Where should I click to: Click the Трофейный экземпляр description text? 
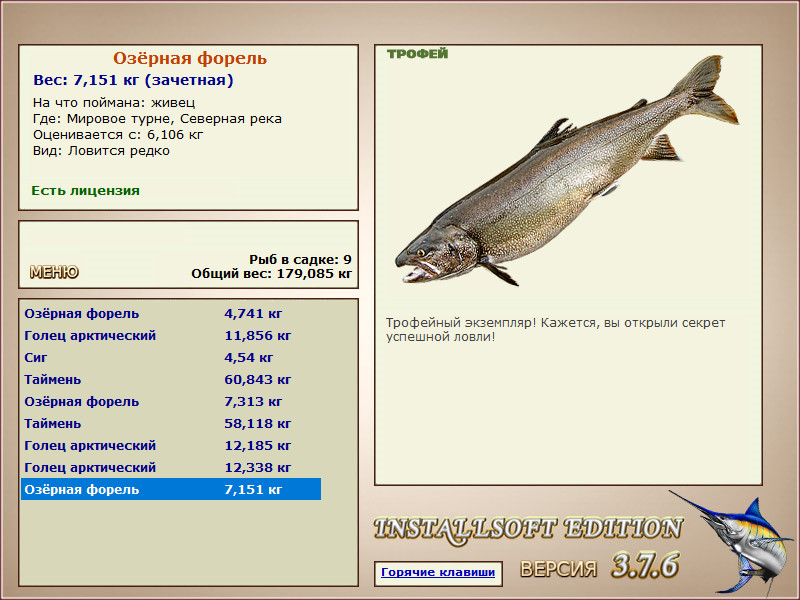coord(555,330)
